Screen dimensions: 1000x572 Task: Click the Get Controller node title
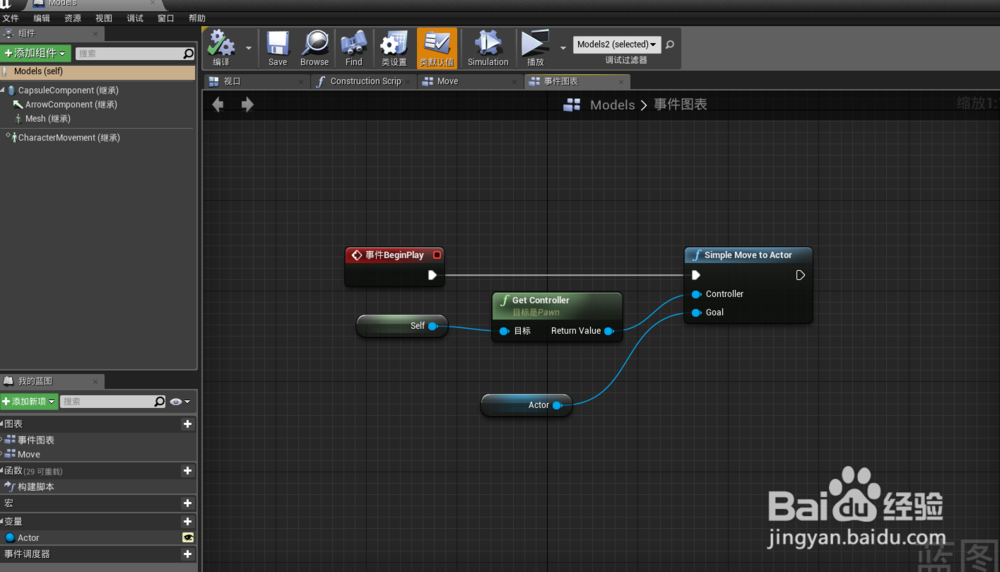tap(540, 300)
